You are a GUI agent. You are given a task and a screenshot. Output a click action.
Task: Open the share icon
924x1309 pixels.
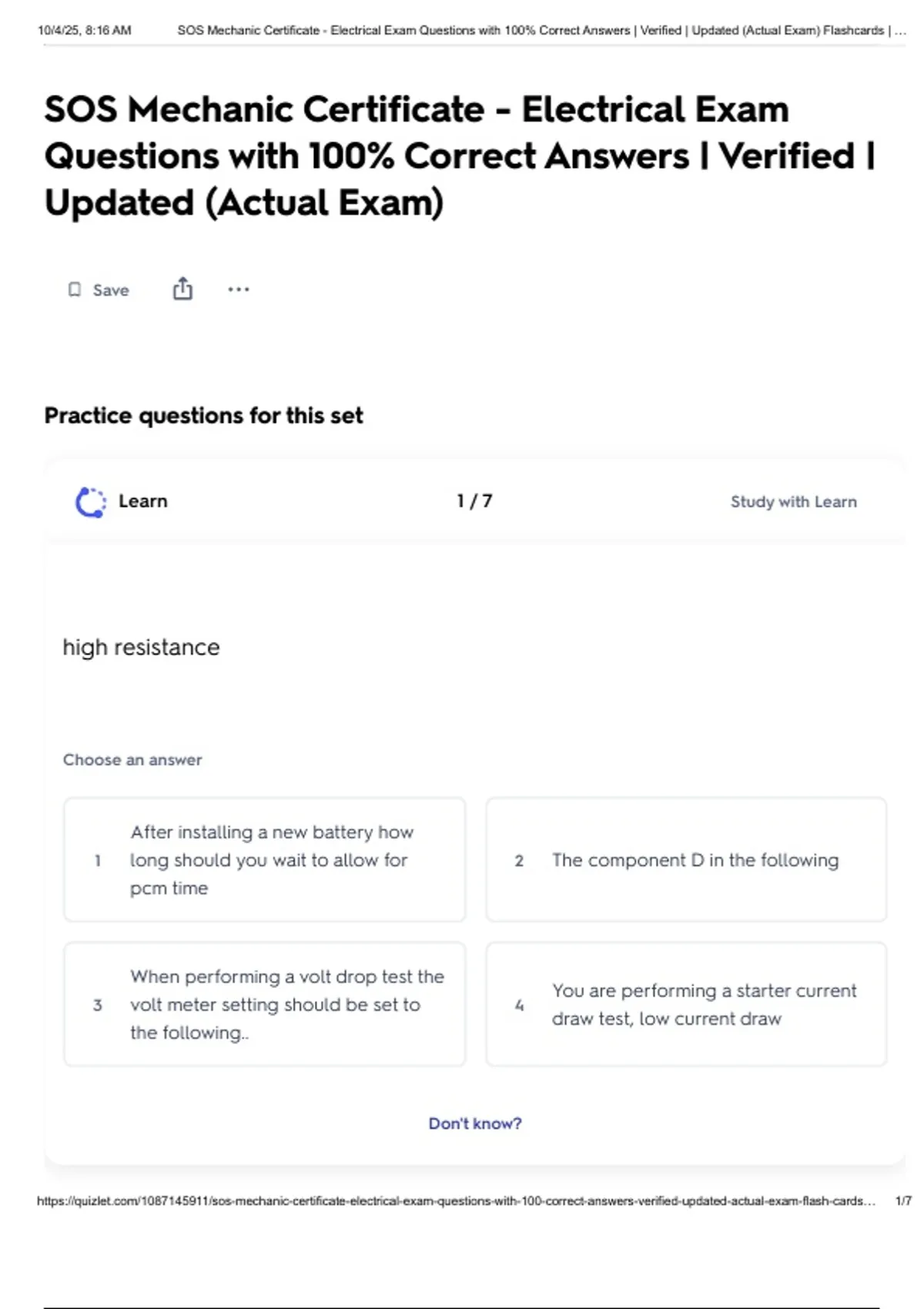[x=182, y=289]
